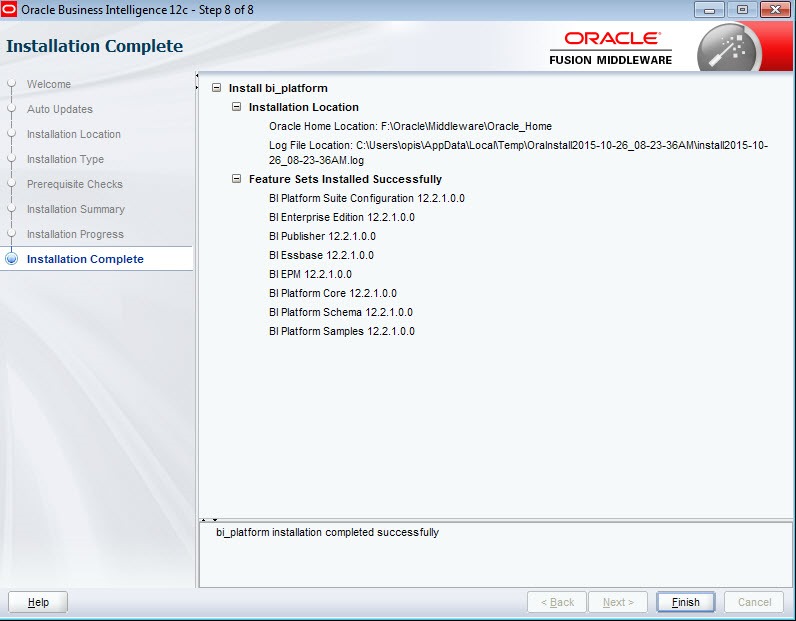This screenshot has width=796, height=621.
Task: Select the Installation Progress step
Action: [75, 234]
